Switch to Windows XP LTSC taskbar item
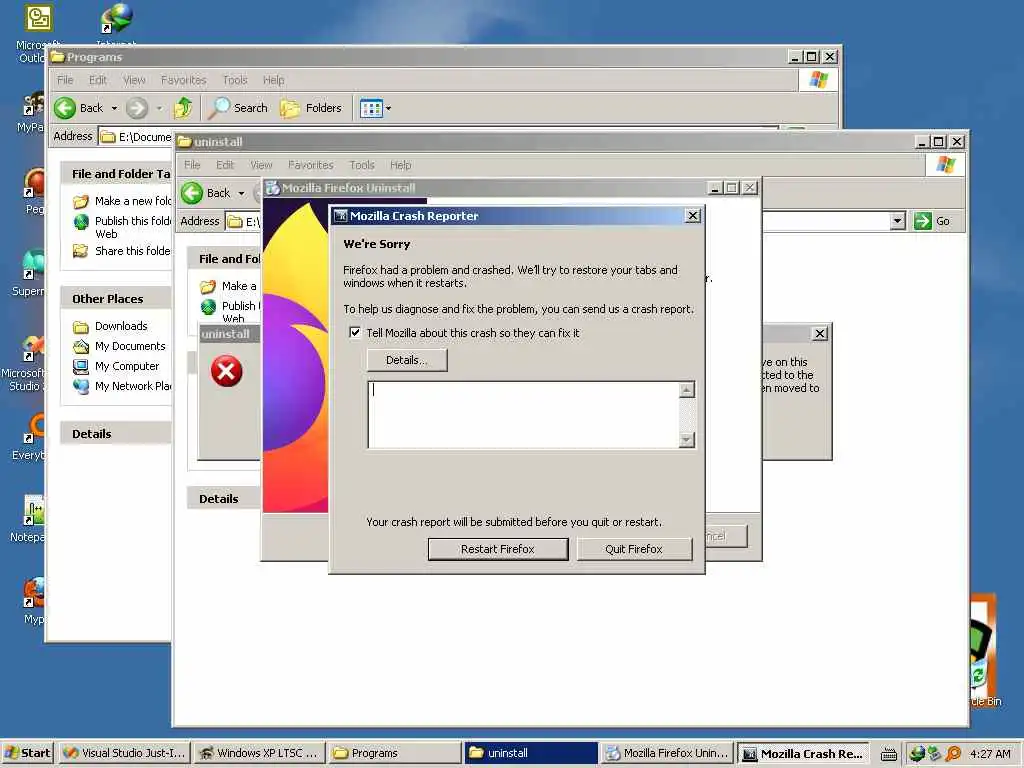Screen dimensions: 1024x768 click(x=259, y=753)
